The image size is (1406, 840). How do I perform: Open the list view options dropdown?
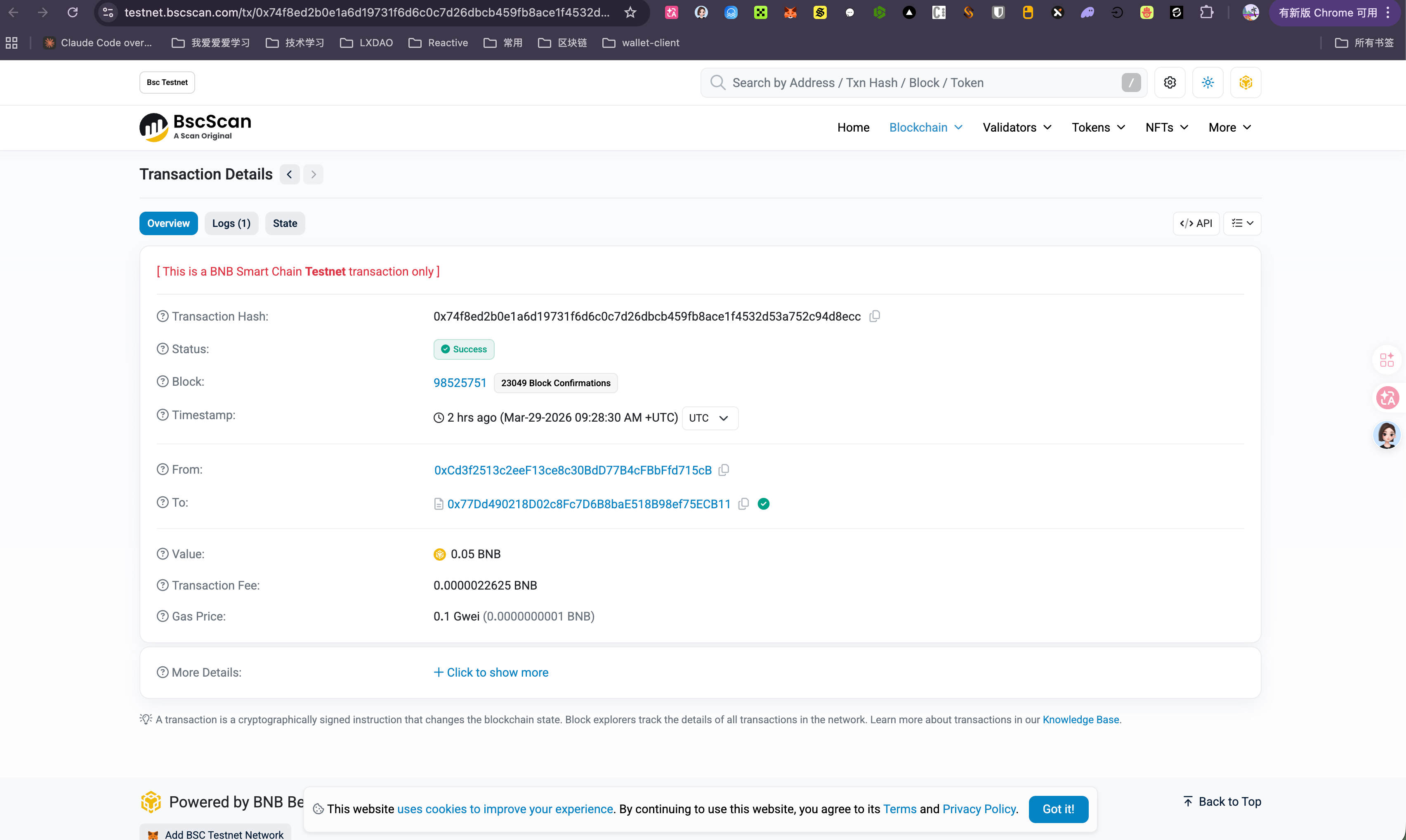click(x=1242, y=223)
